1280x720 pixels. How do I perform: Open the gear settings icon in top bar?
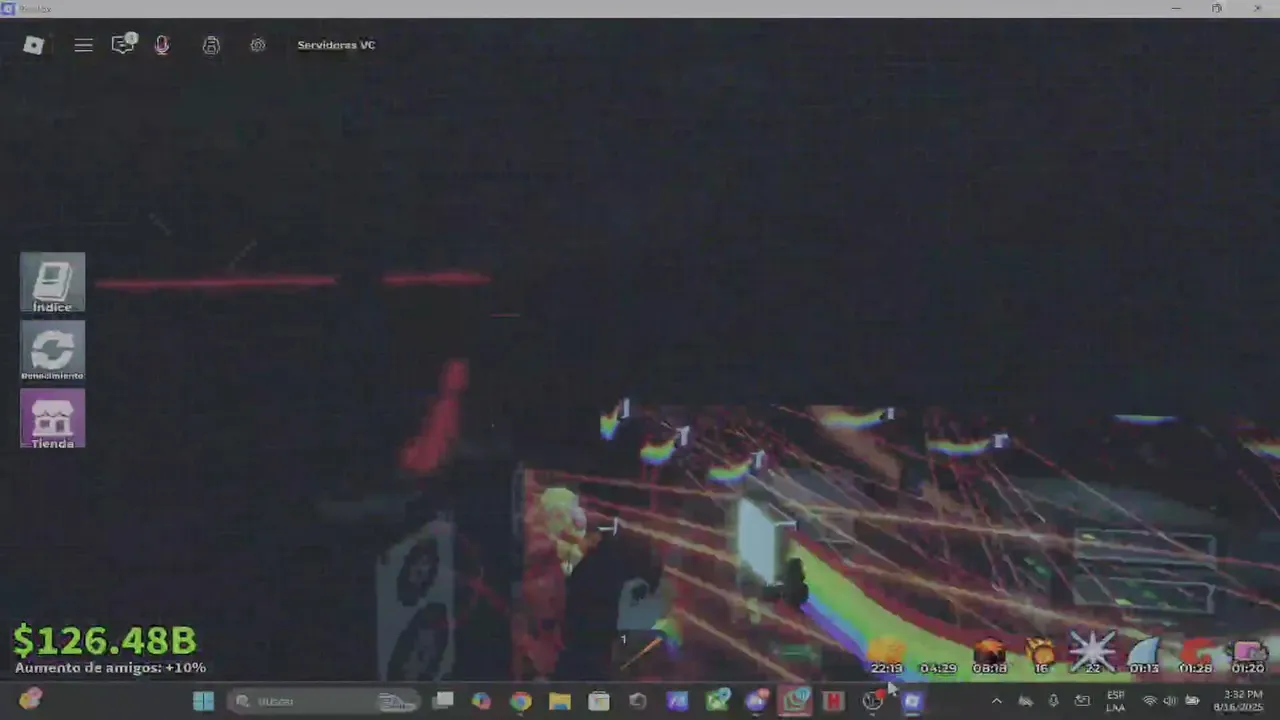(258, 45)
